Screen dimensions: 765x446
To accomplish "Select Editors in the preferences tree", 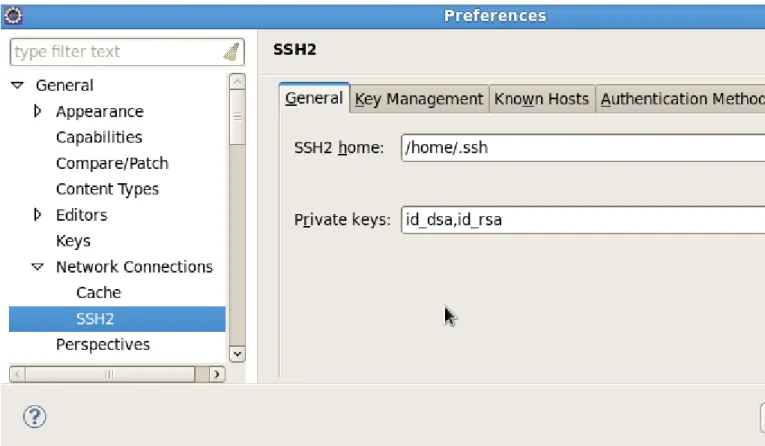I will pyautogui.click(x=81, y=215).
